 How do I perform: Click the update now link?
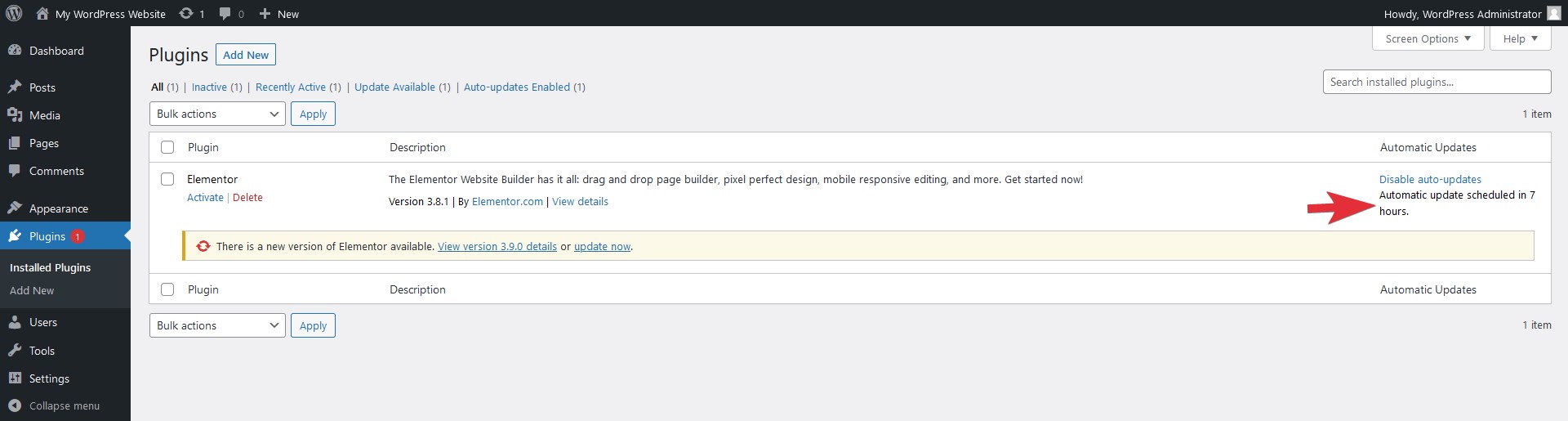[602, 246]
